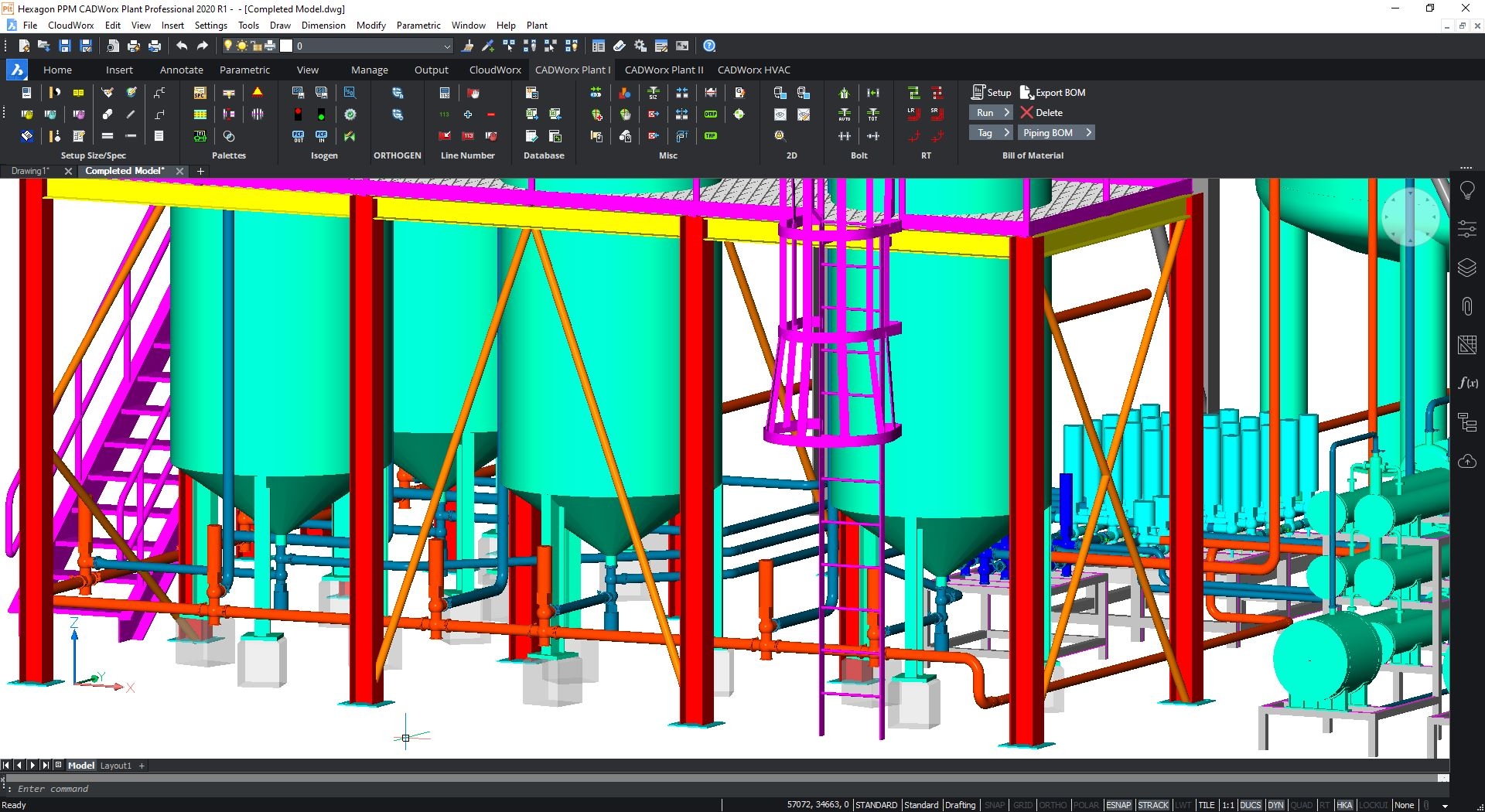Enable GRID in the status bar
This screenshot has width=1485, height=812.
tap(1022, 805)
